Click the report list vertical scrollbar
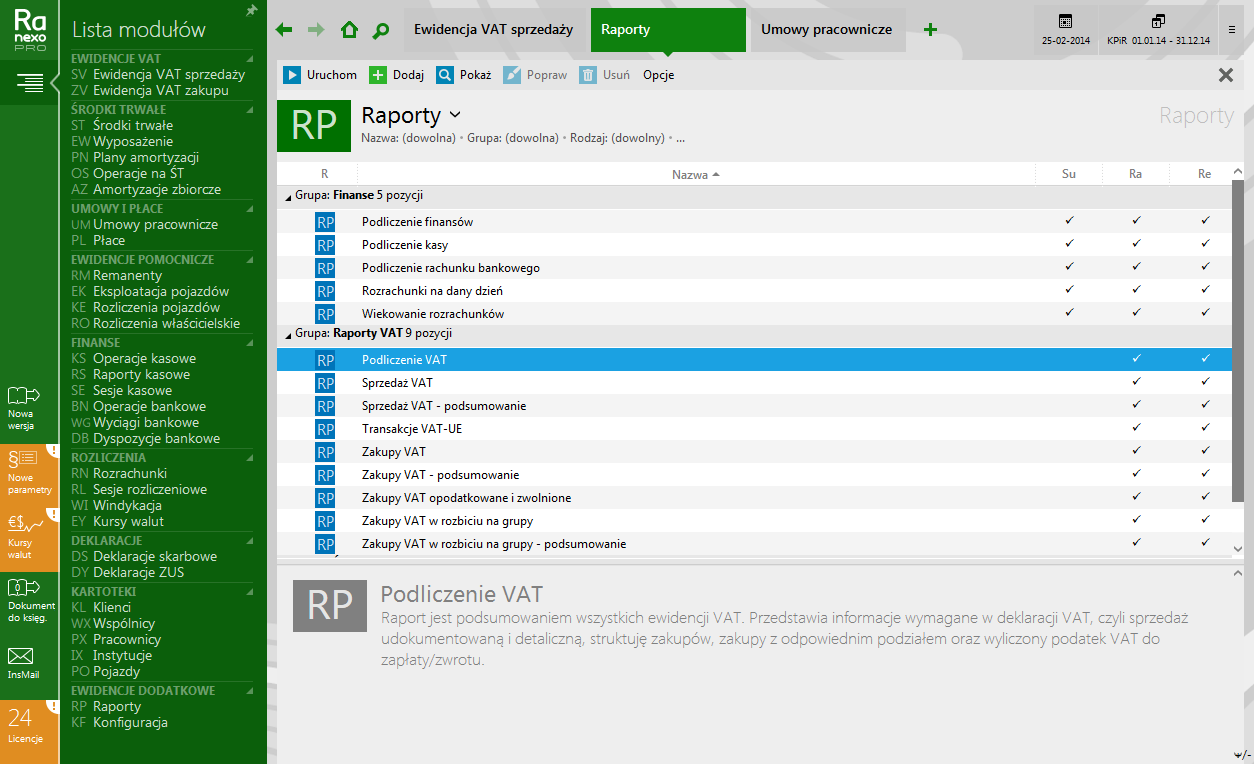 tap(1238, 300)
